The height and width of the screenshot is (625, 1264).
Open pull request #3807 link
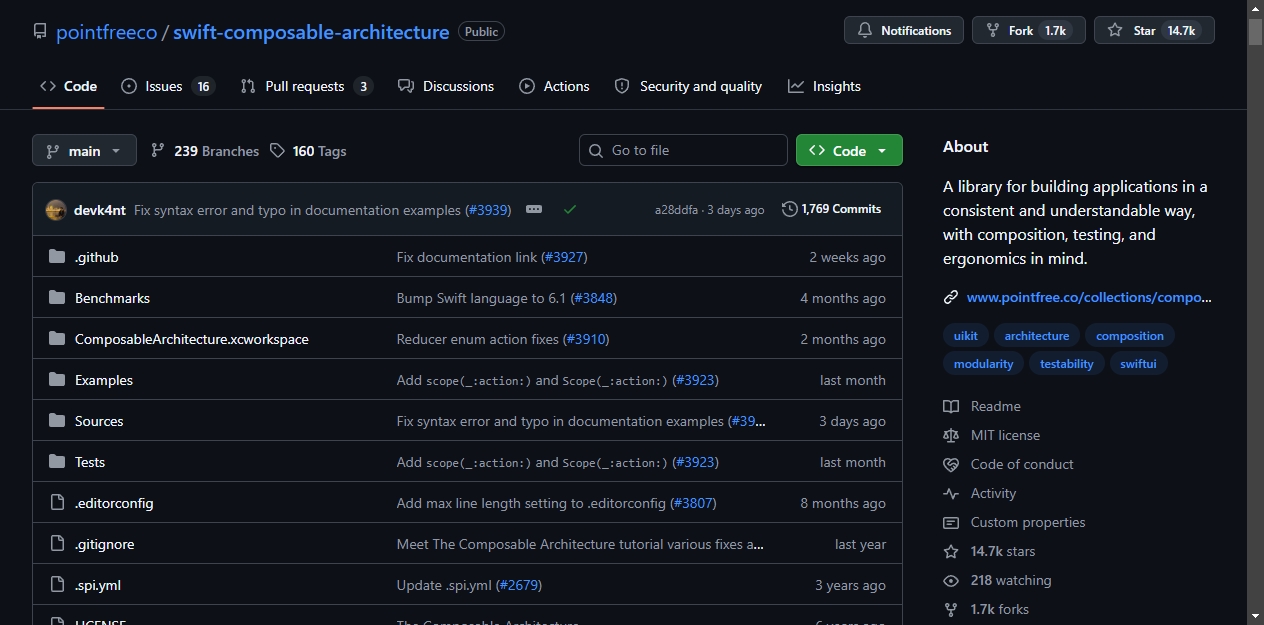694,503
